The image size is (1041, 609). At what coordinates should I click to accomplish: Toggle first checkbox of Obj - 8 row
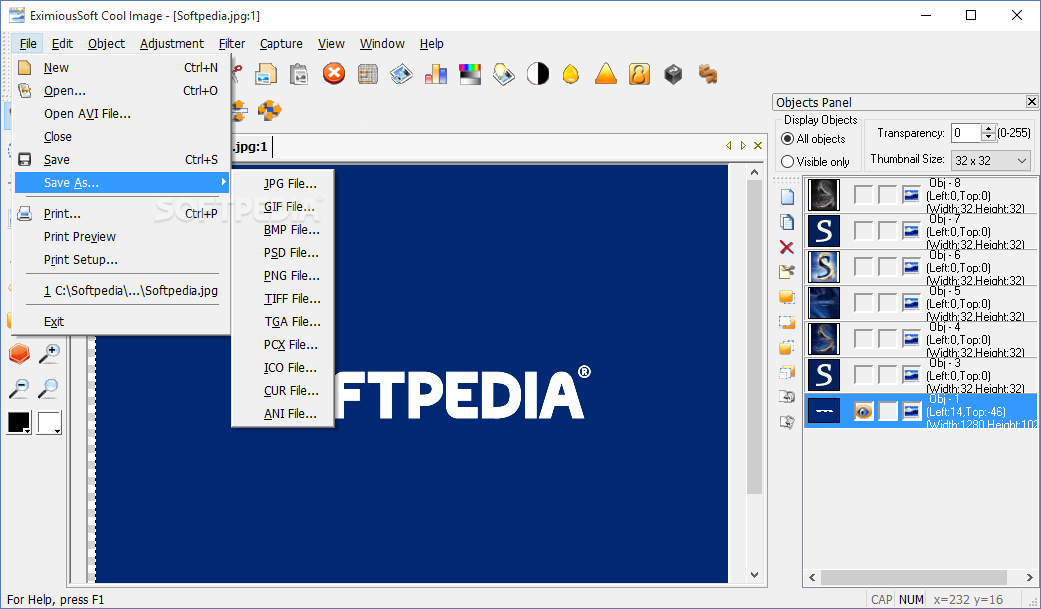tap(863, 195)
